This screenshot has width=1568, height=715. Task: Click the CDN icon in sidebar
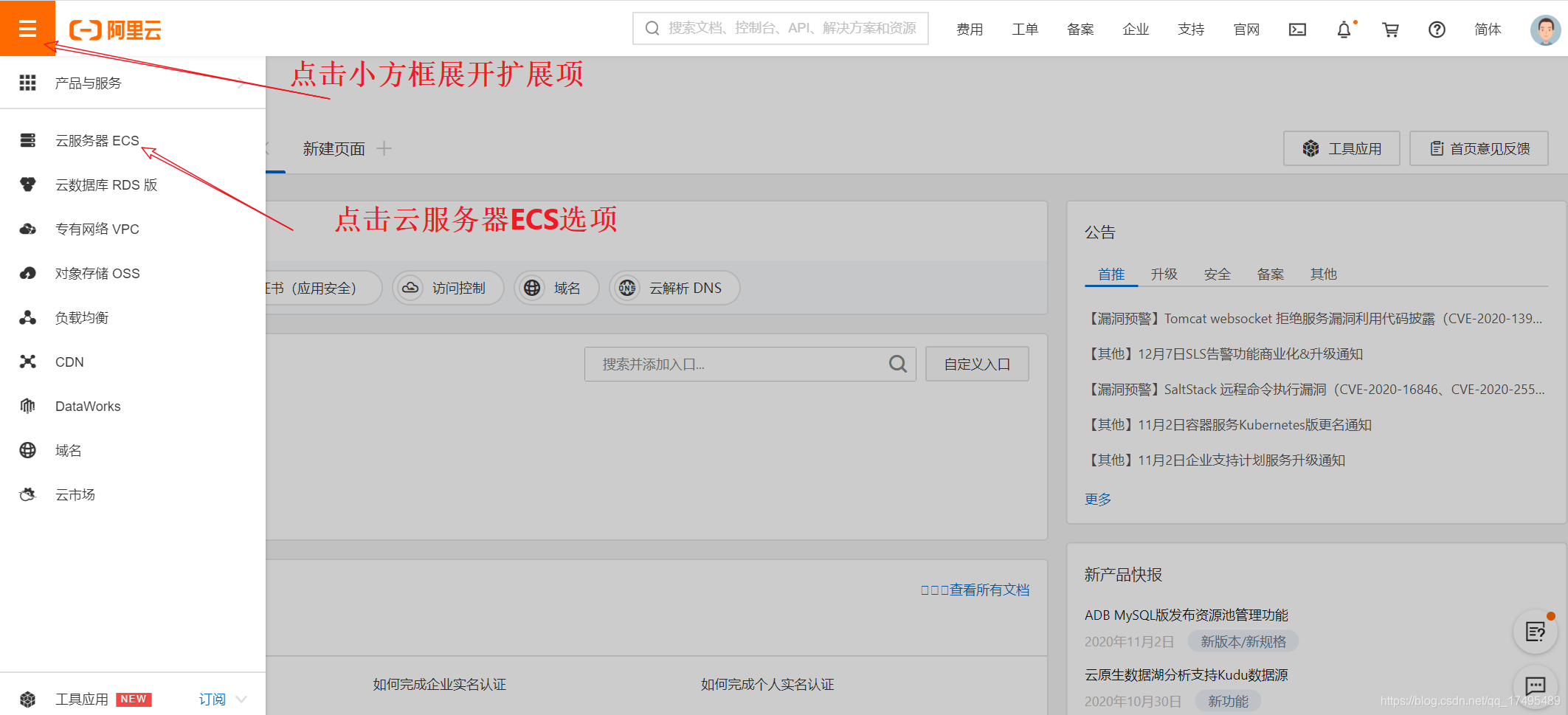(x=27, y=362)
